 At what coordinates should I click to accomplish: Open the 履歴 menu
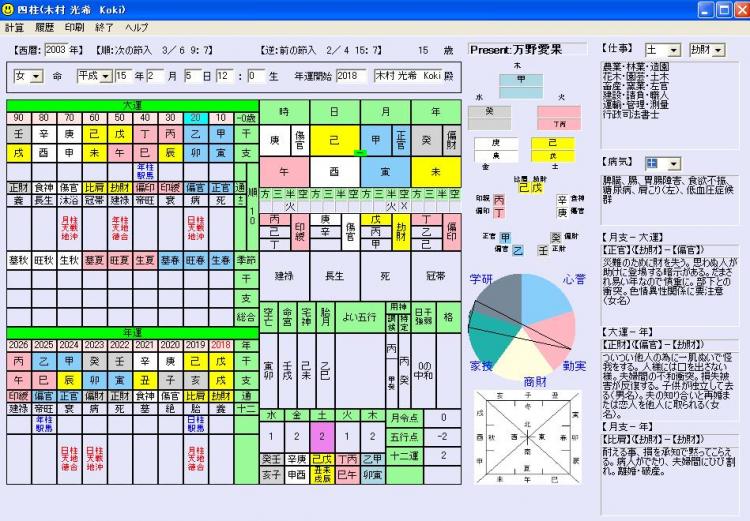point(44,28)
